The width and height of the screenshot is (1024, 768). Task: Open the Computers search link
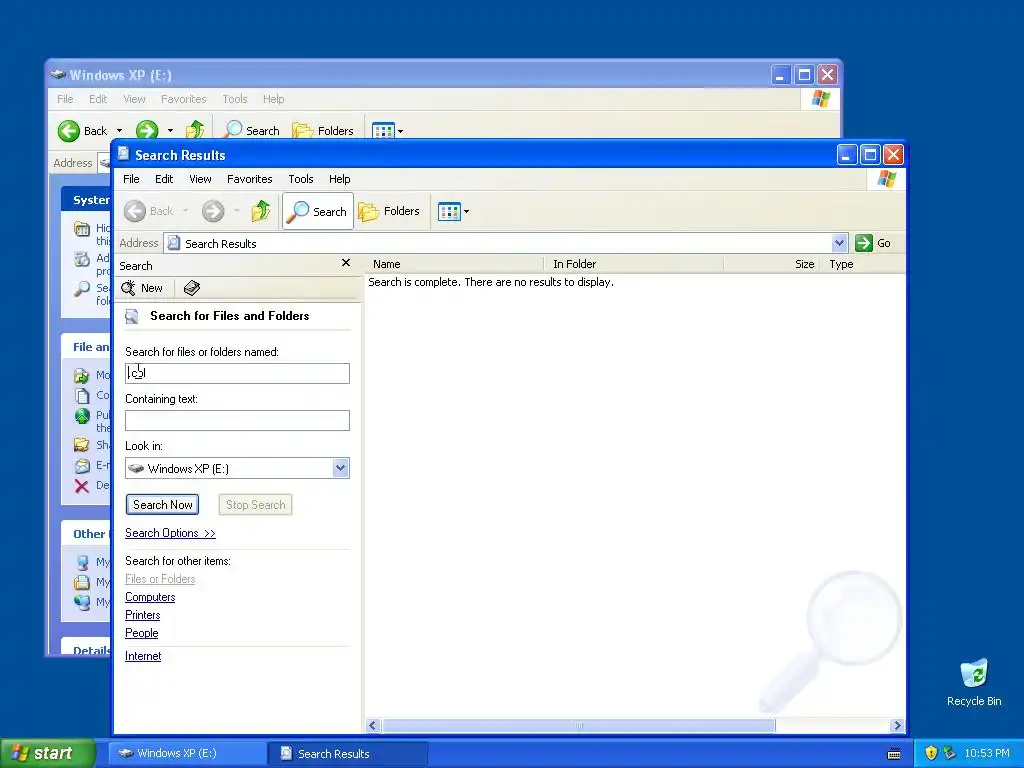pos(150,597)
